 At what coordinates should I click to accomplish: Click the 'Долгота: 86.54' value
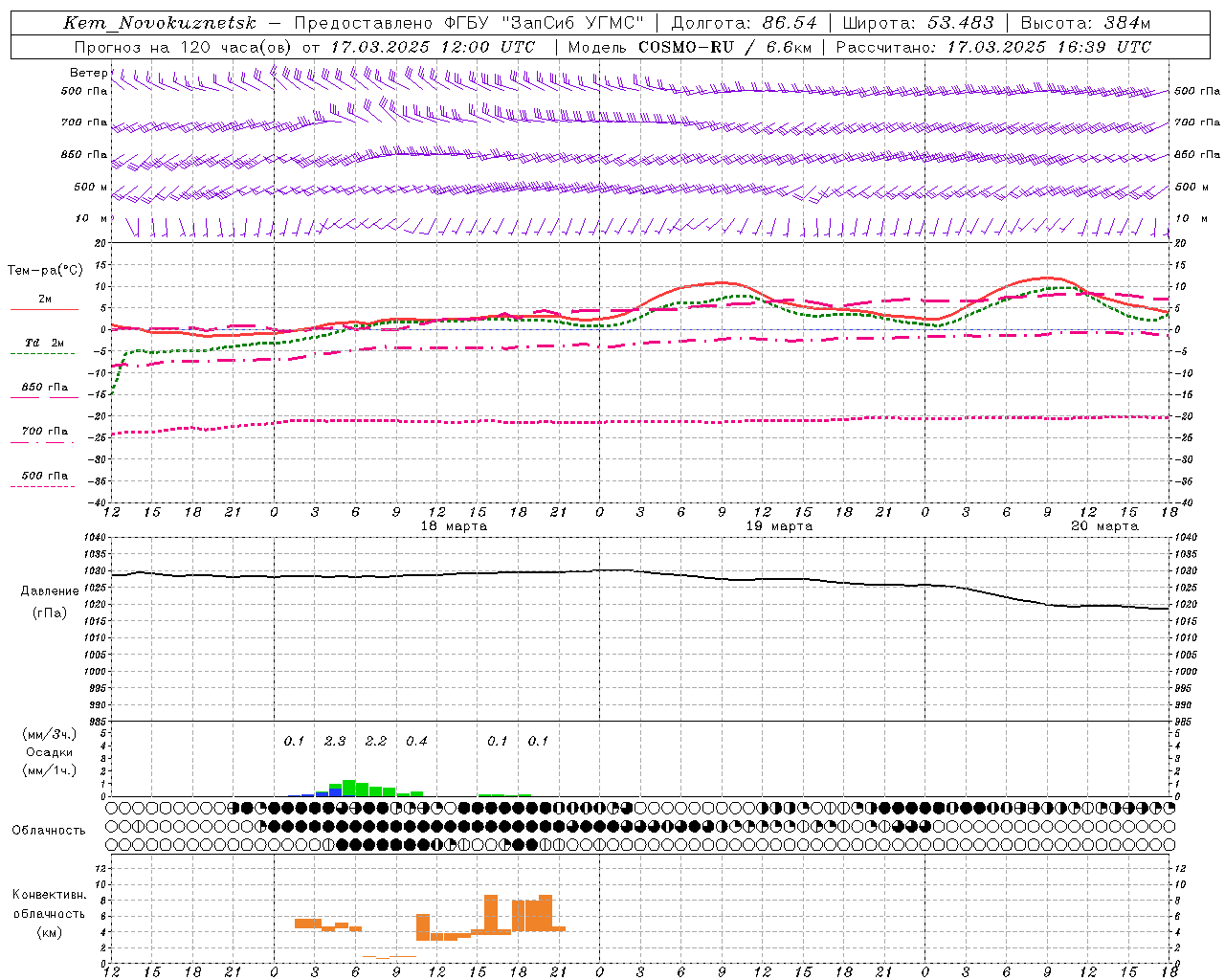click(x=745, y=23)
